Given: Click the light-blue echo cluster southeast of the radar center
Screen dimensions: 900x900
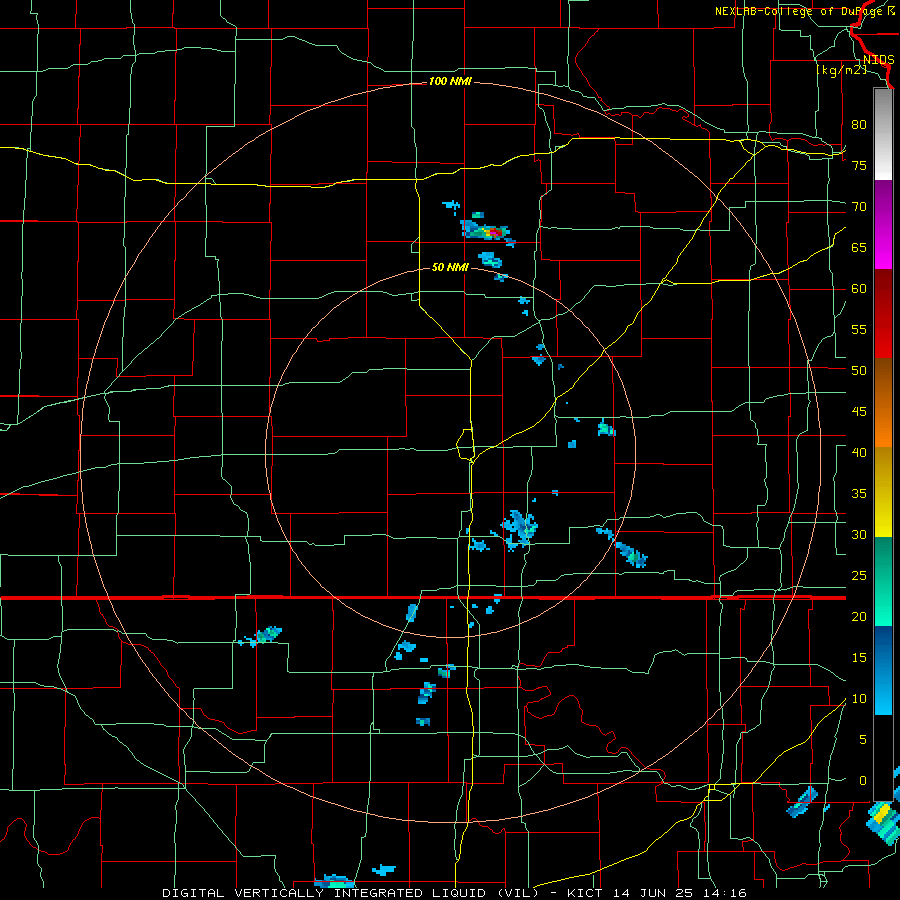Looking at the screenshot, I should tap(519, 530).
